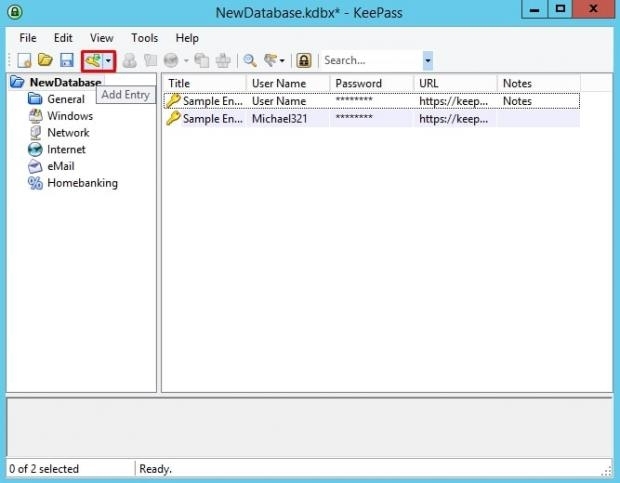This screenshot has height=483, width=620.
Task: Focus the Search quick-find box
Action: [371, 60]
